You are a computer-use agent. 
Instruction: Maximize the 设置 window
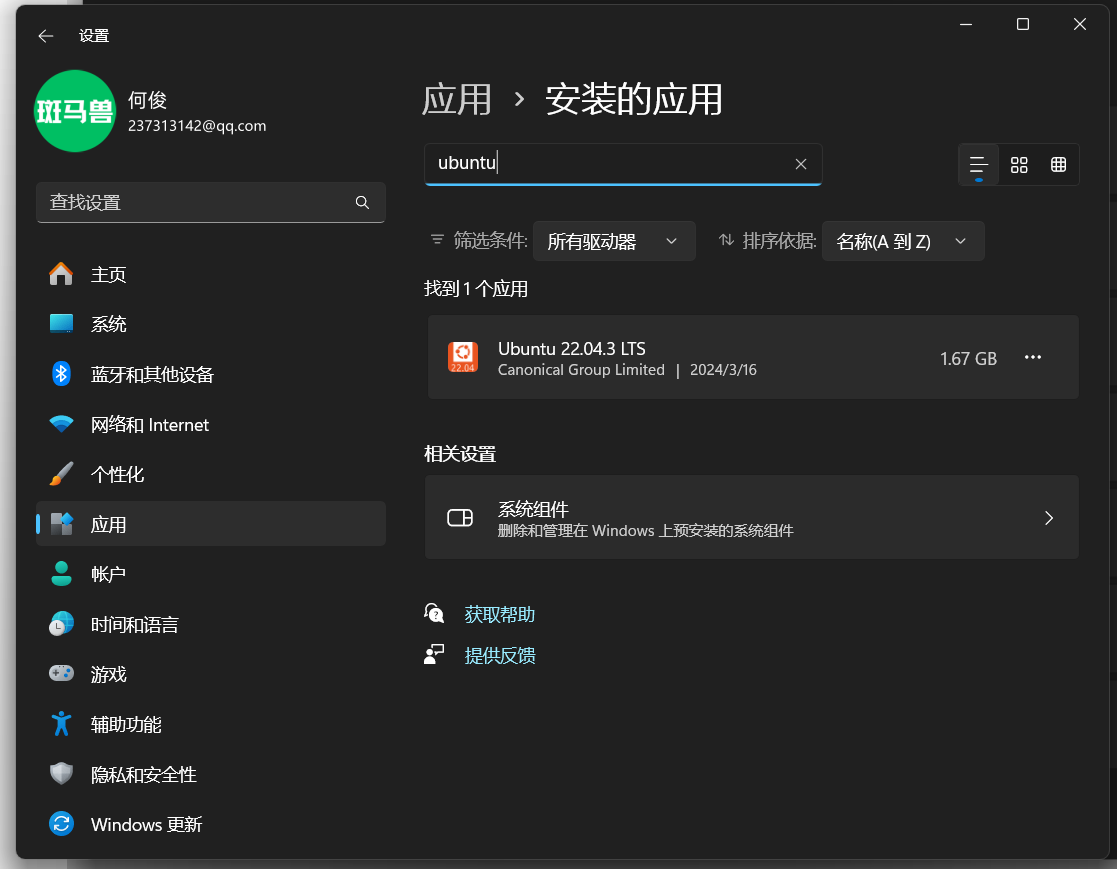(1022, 24)
